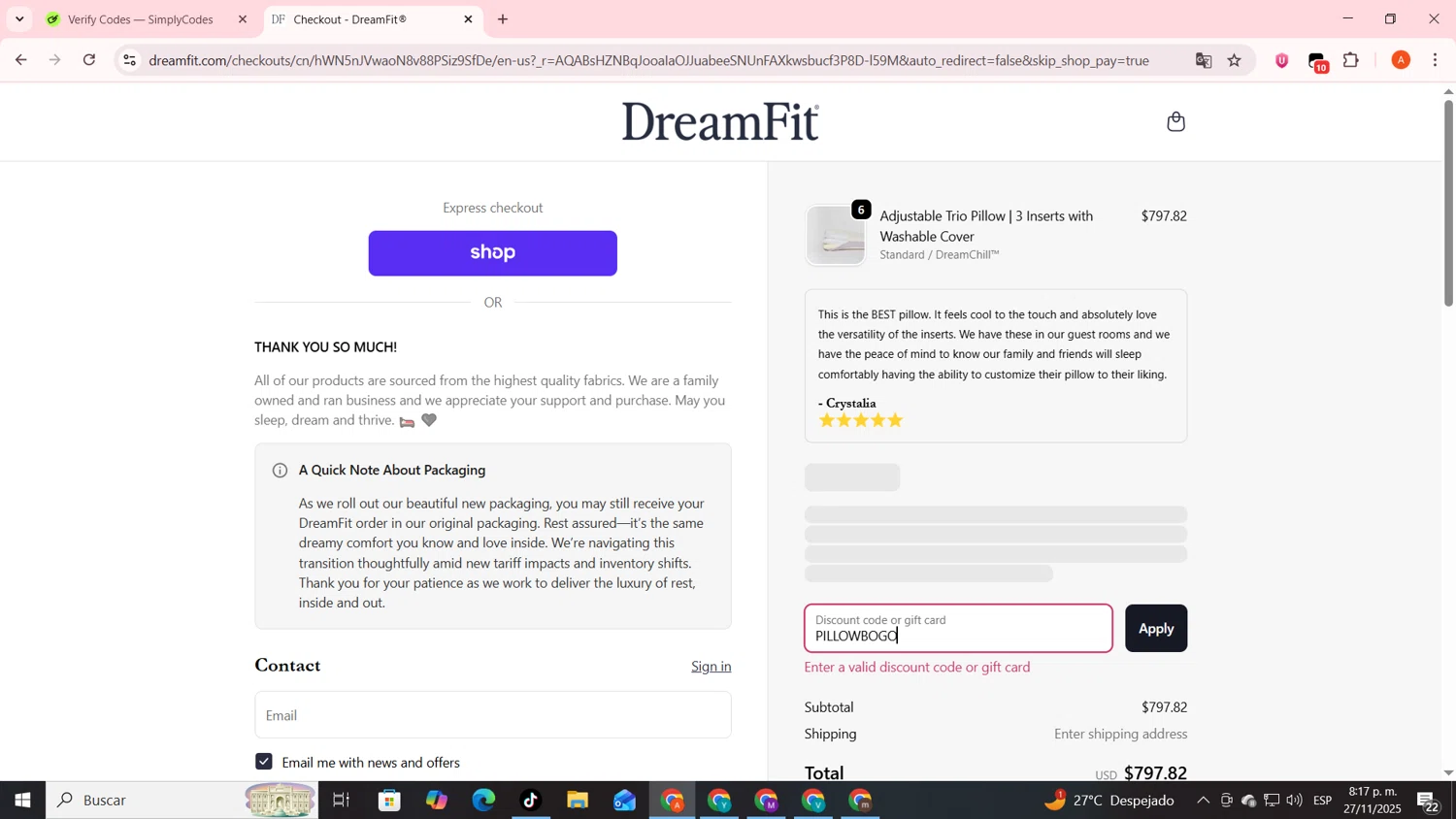This screenshot has height=819, width=1456.
Task: Click the address bar URL
Action: tap(648, 60)
